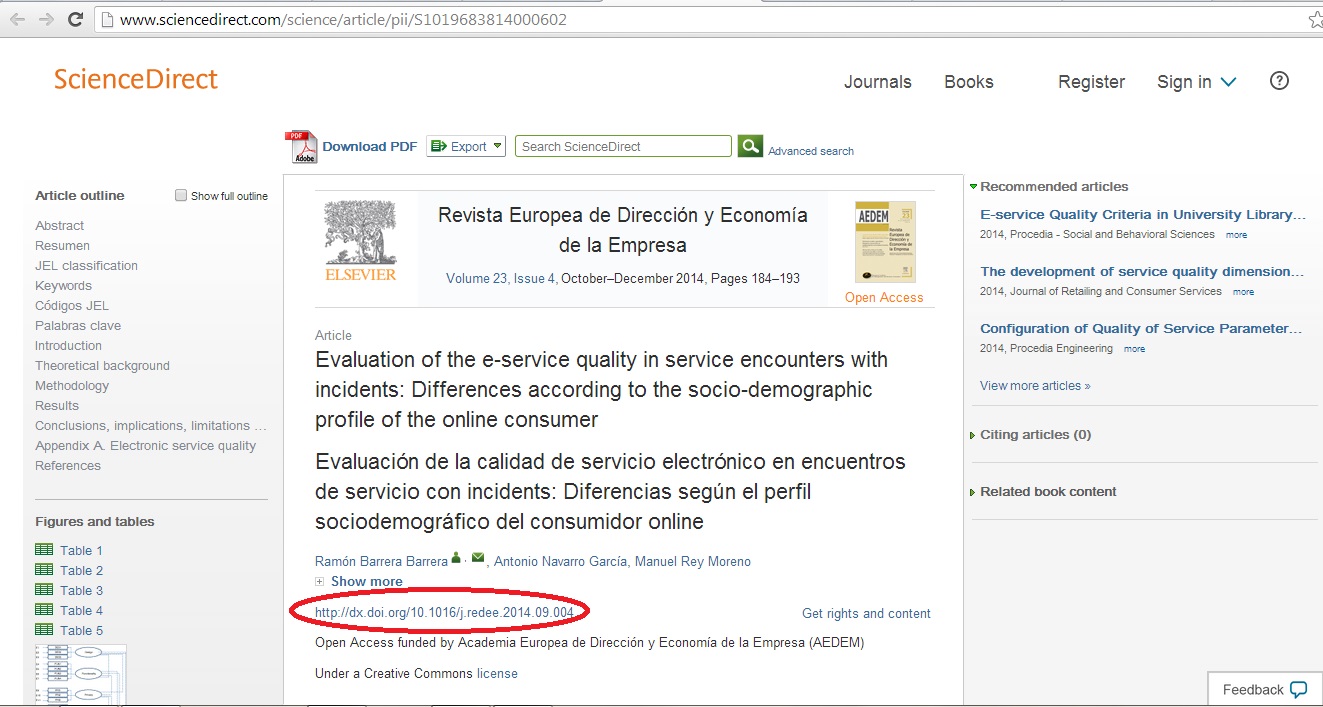Open the Creative Commons license link

(497, 673)
